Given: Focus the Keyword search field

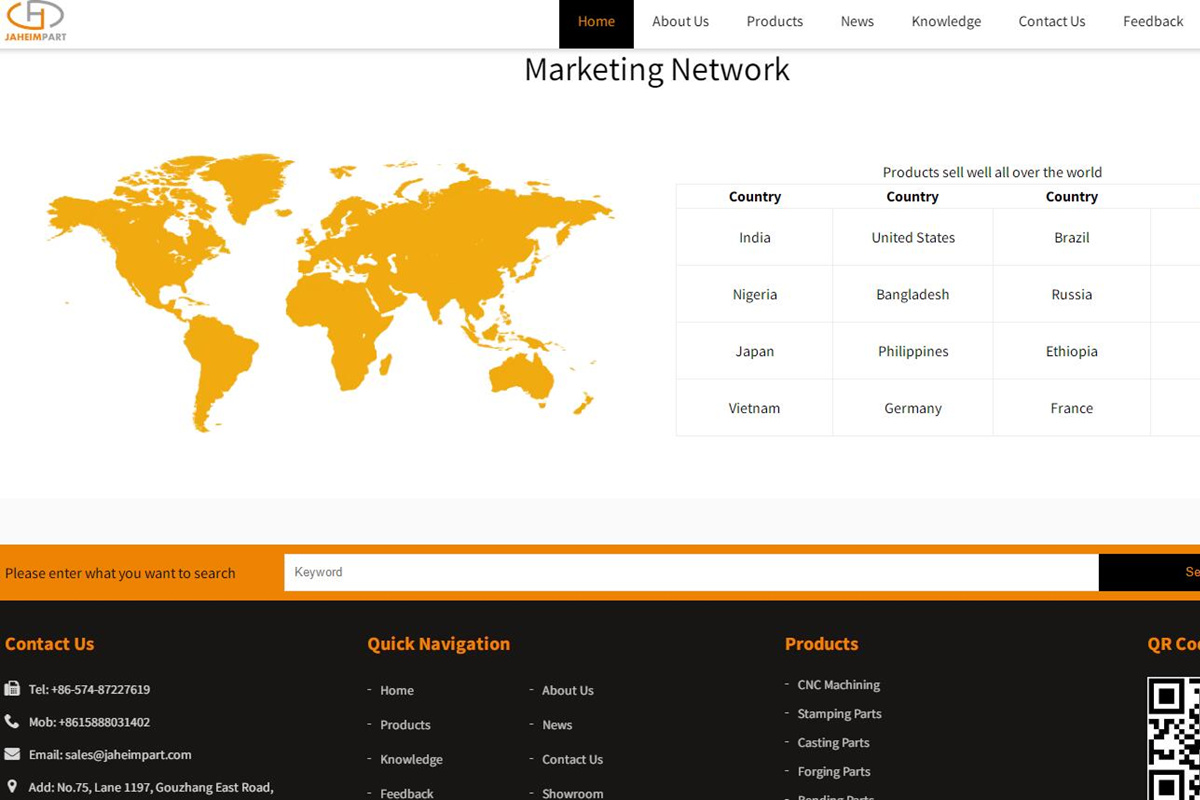Looking at the screenshot, I should [x=690, y=572].
